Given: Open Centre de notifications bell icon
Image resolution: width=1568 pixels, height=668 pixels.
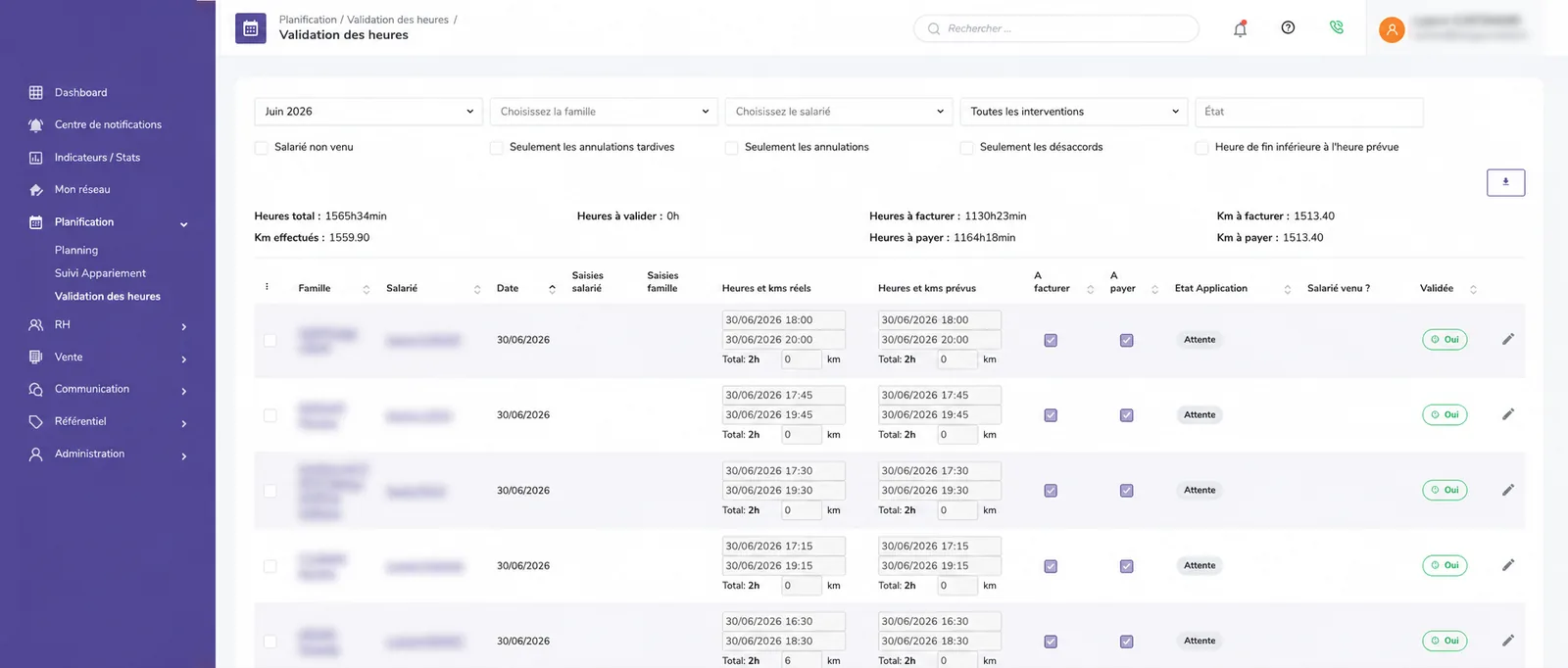Looking at the screenshot, I should (36, 125).
